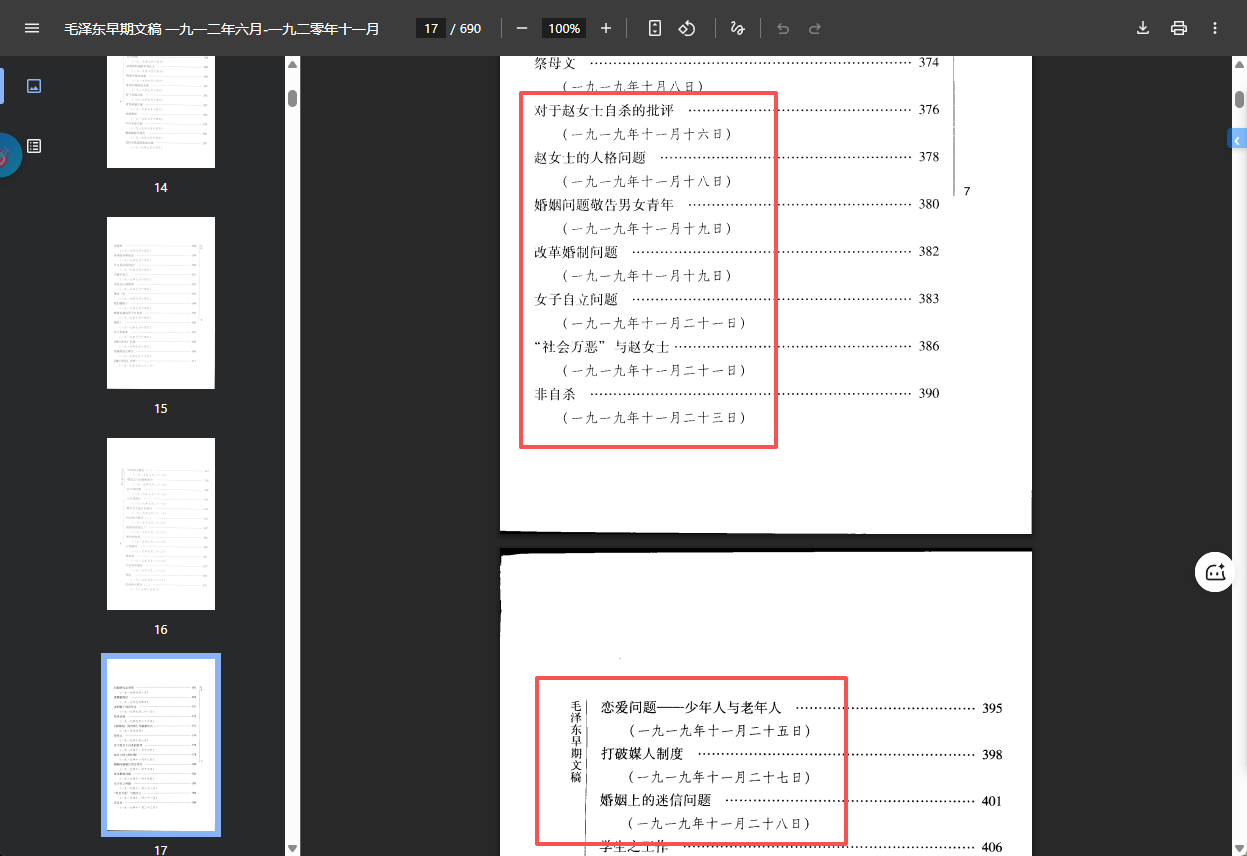Select page 16 thumbnail
1247x856 pixels.
point(161,524)
